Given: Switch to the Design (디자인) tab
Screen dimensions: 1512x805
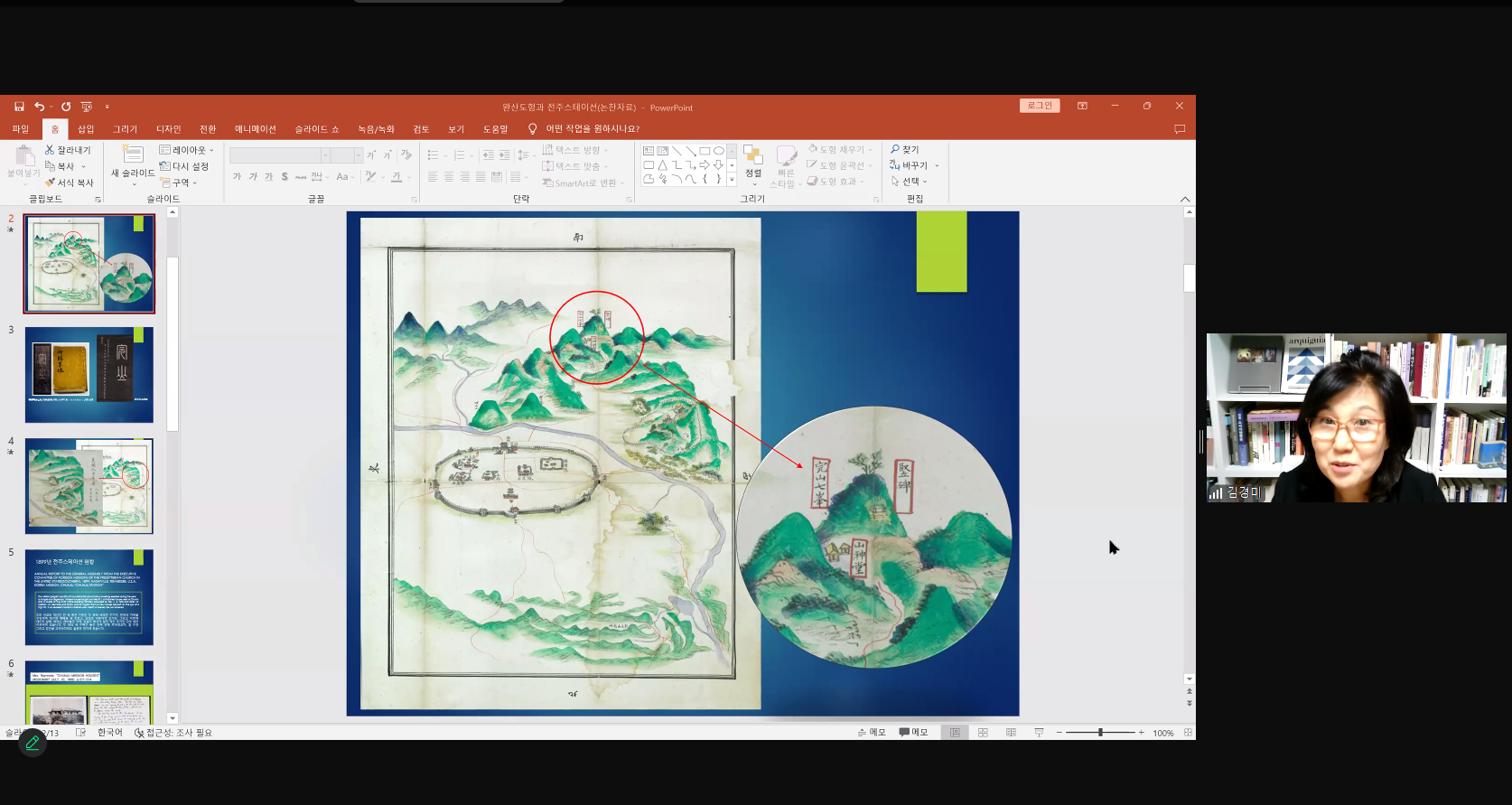Looking at the screenshot, I should tap(169, 129).
